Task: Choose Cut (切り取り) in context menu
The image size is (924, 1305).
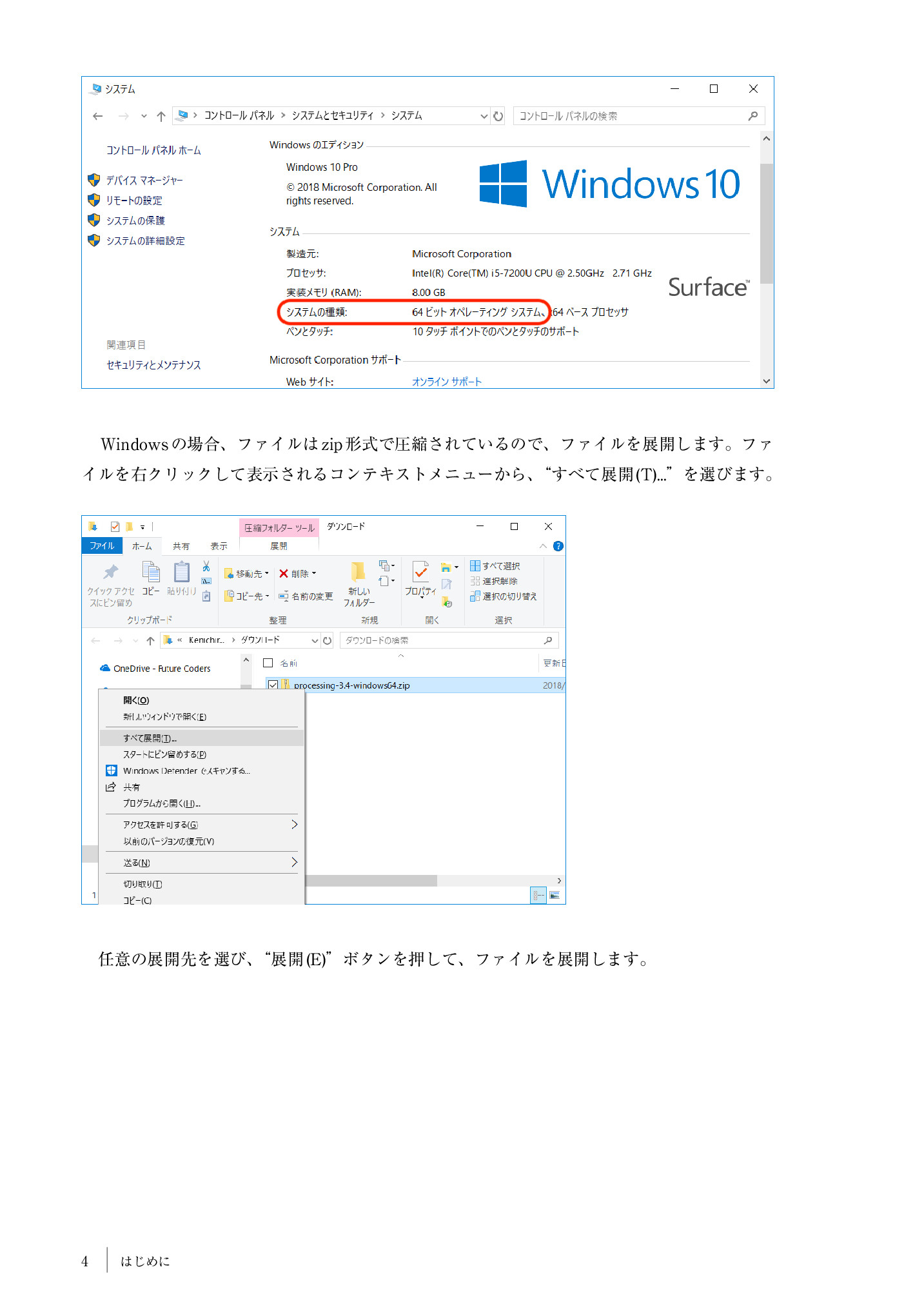Action: pos(202,884)
